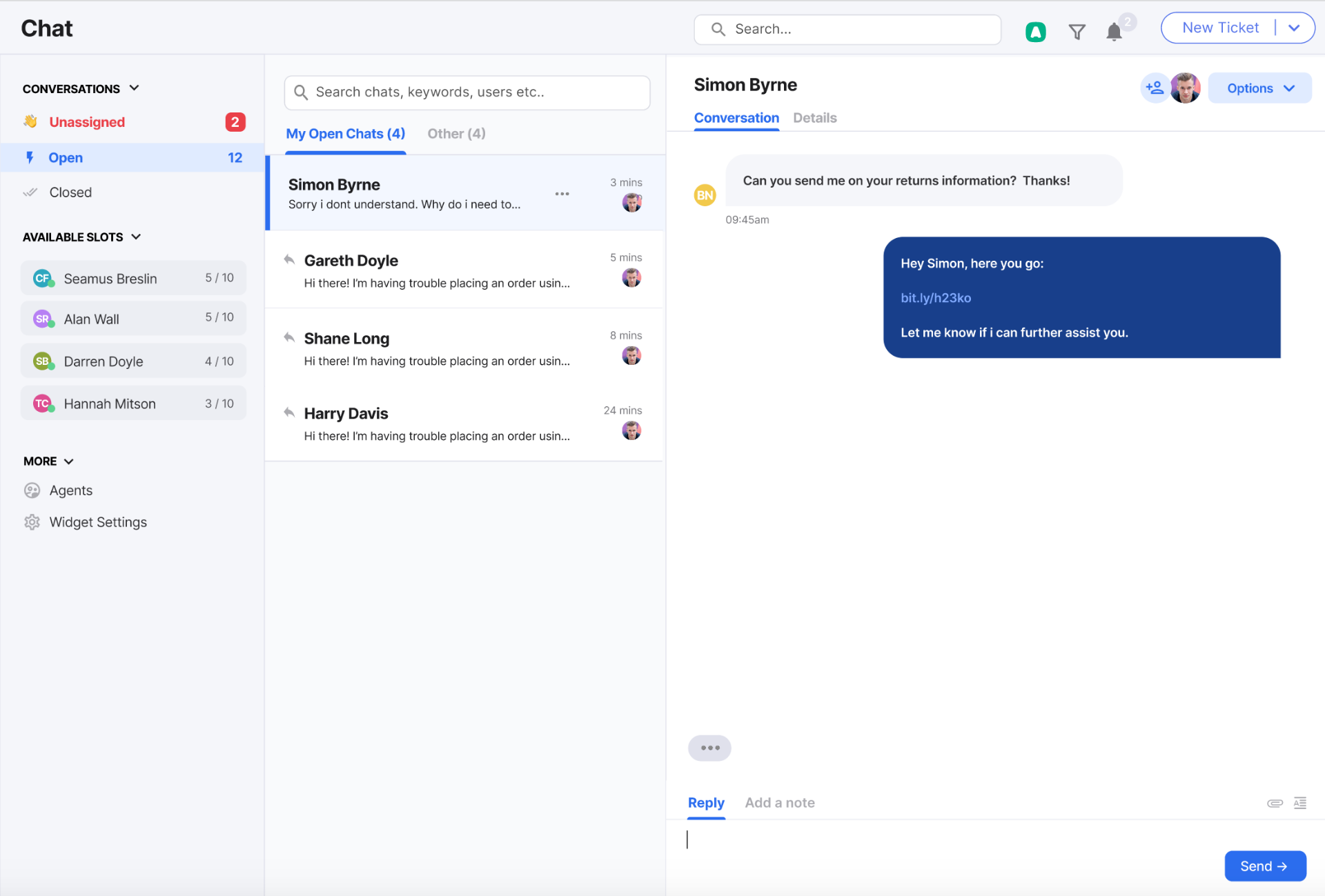Select the Unassigned conversations filter
1325x896 pixels.
[x=87, y=122]
